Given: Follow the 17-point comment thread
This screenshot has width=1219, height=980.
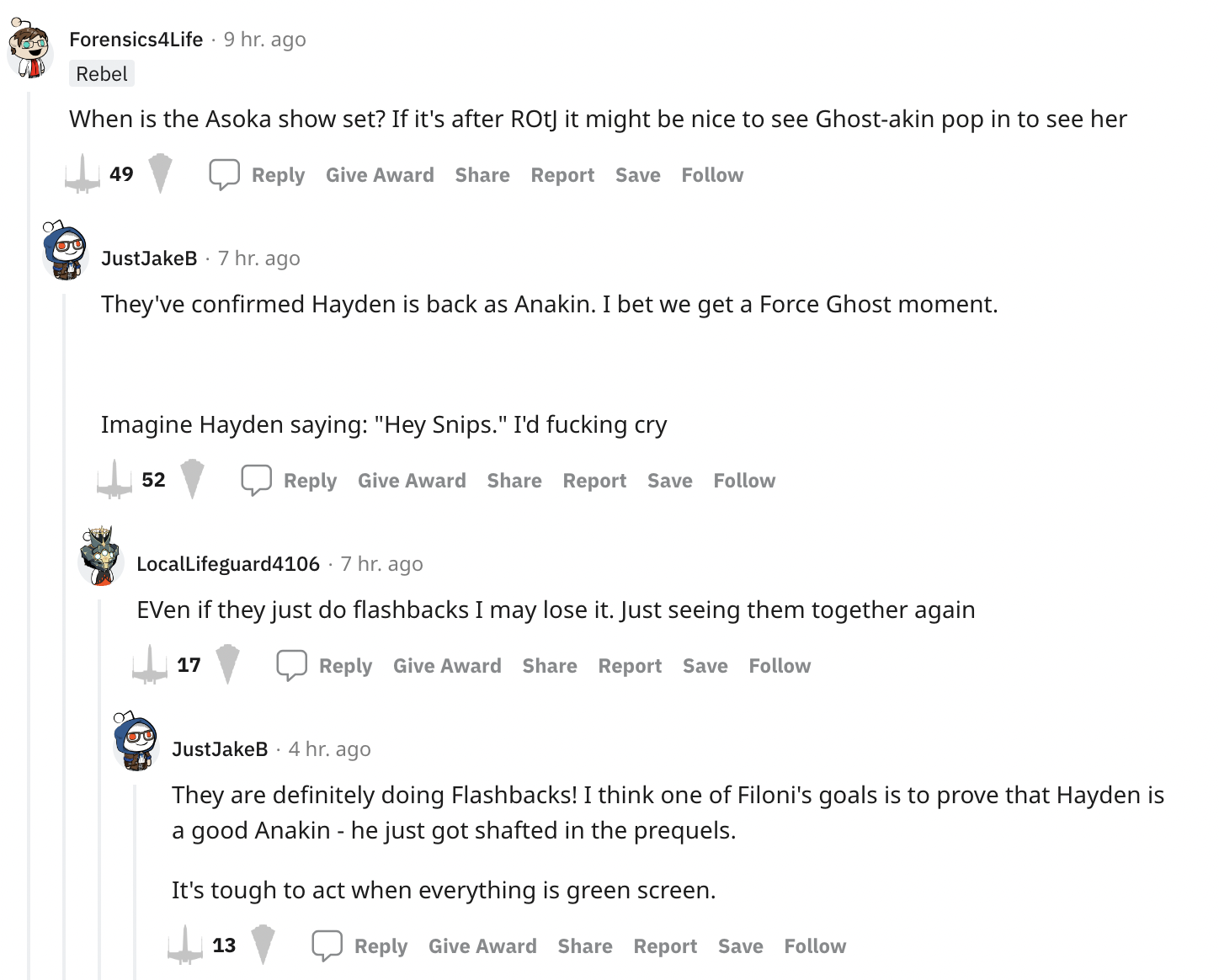Looking at the screenshot, I should [x=780, y=666].
